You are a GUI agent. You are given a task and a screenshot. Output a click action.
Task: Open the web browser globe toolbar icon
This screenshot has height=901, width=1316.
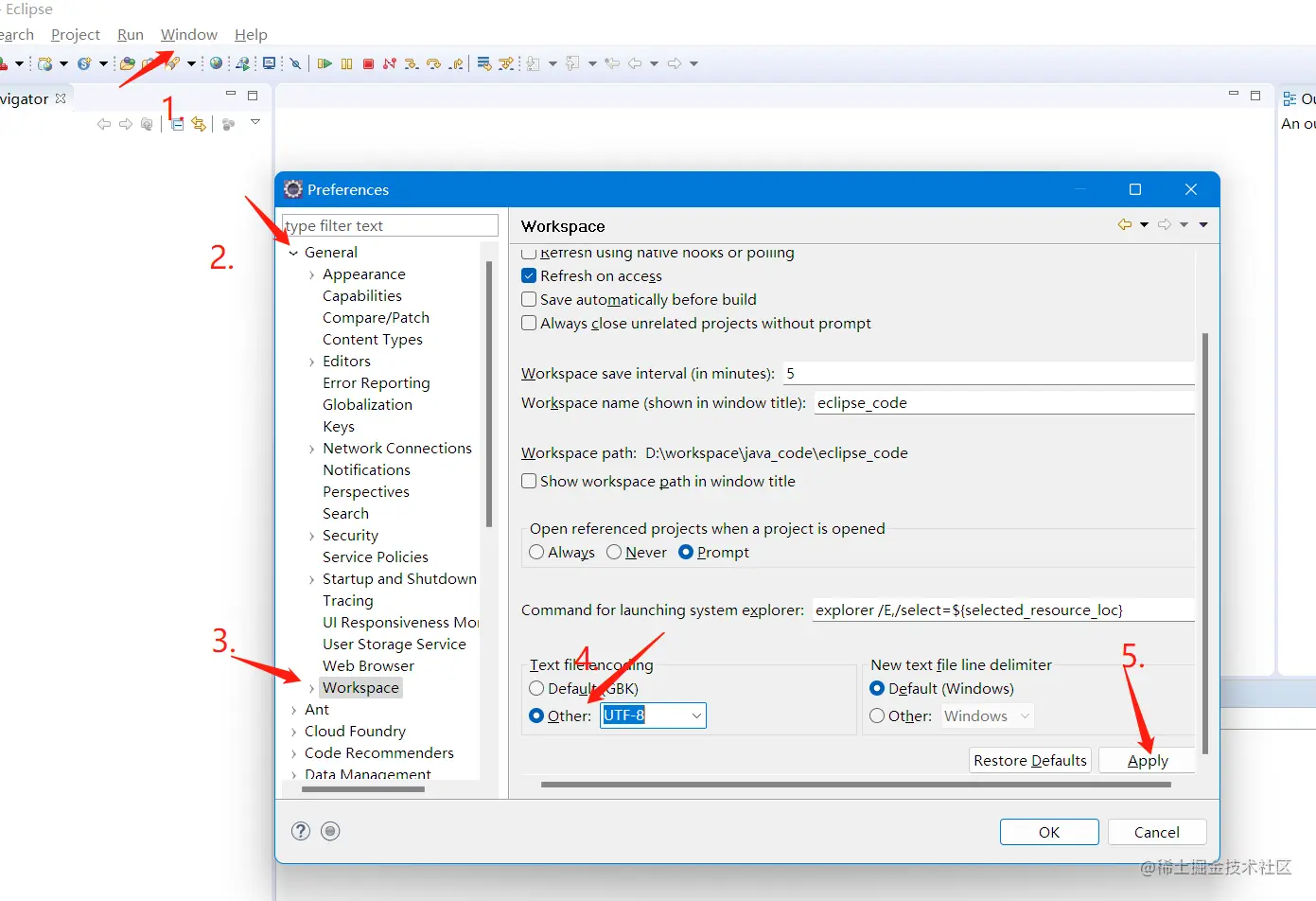point(217,63)
